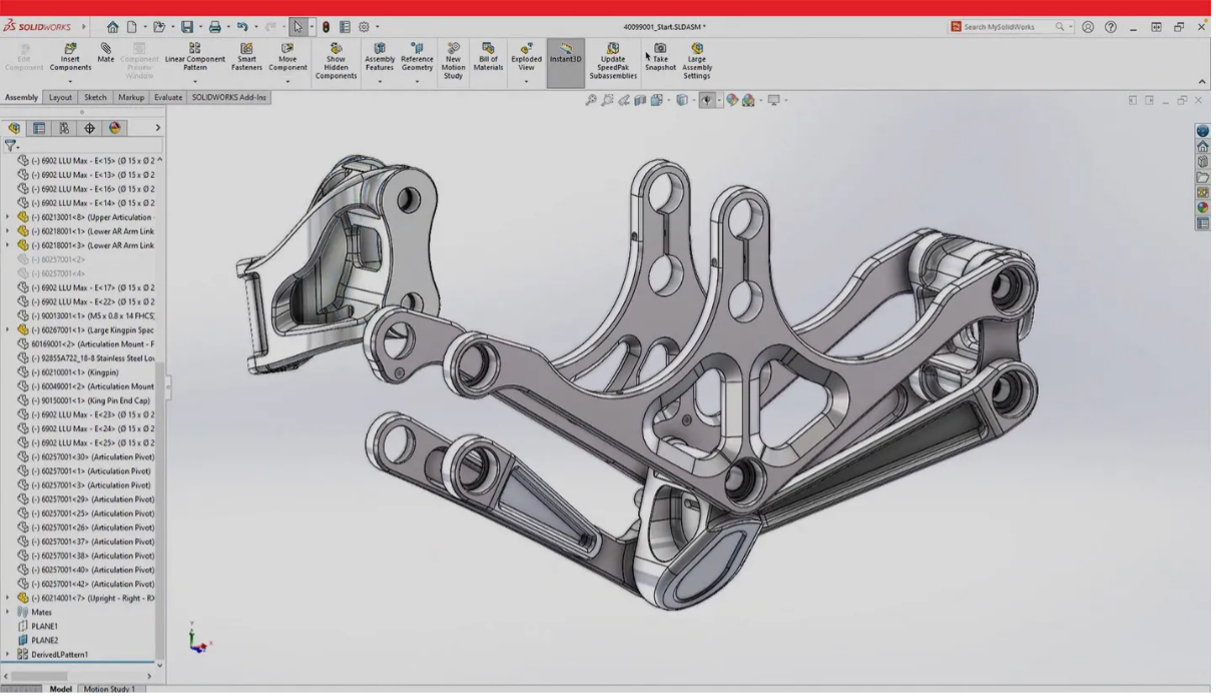
Task: Click Assembly Features tool
Action: (x=380, y=57)
